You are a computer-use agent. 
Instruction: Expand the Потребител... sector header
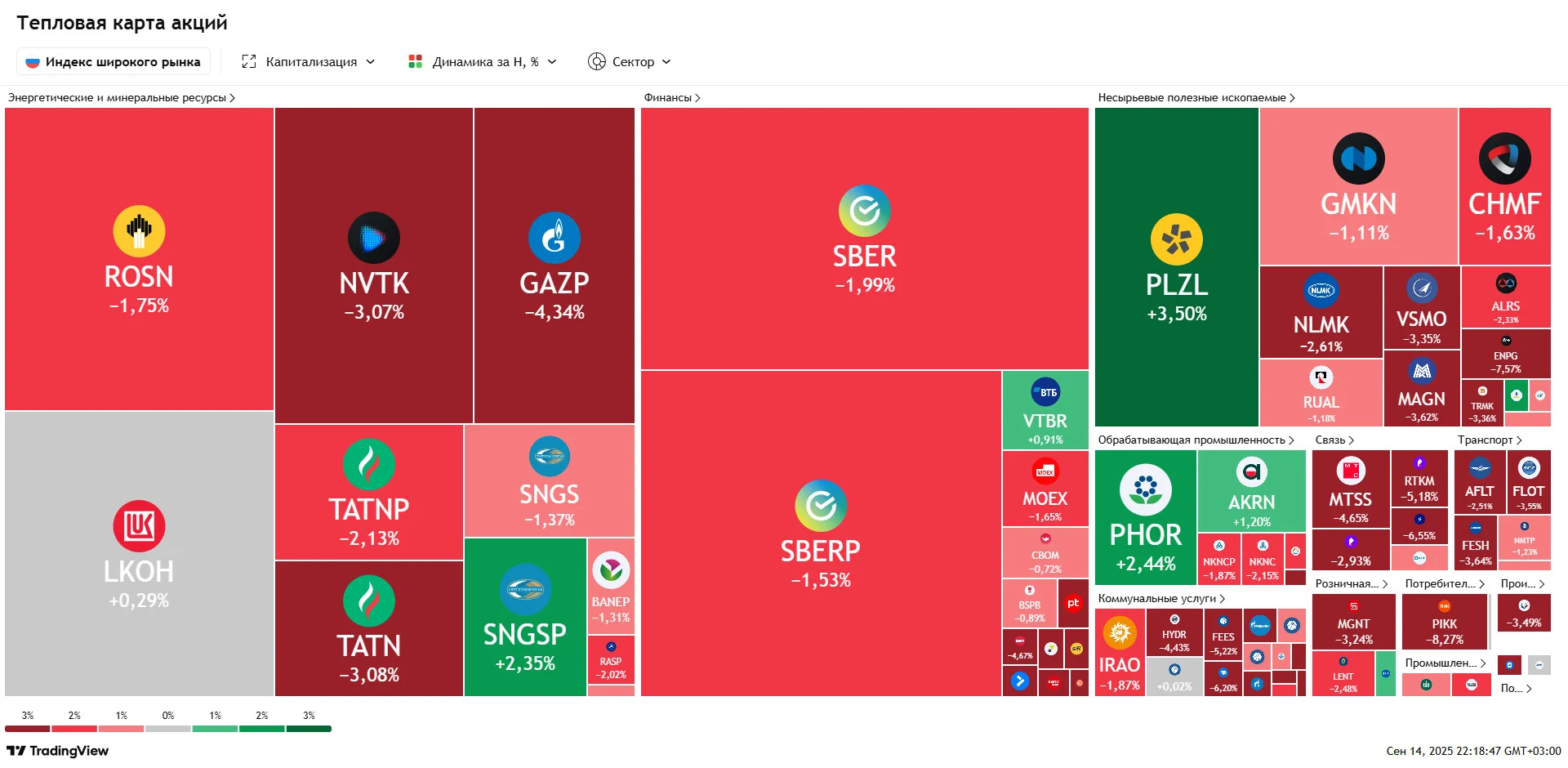point(1445,584)
